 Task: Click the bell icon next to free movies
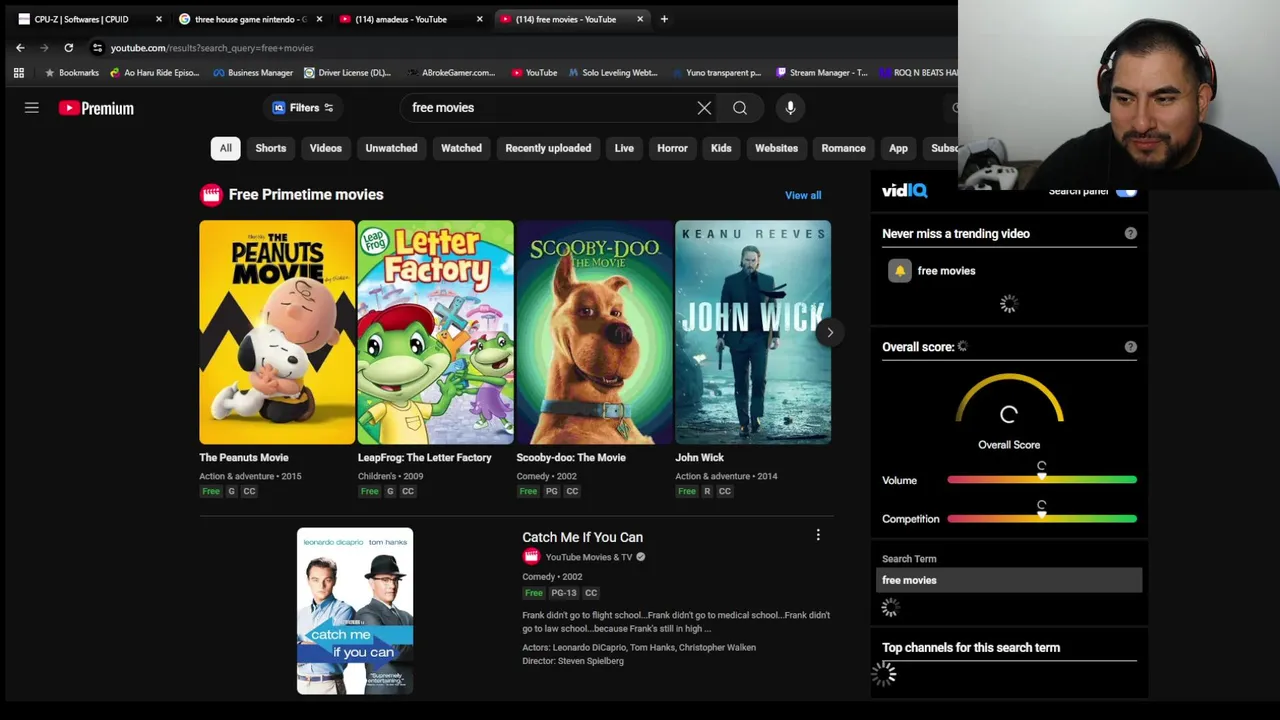coord(900,271)
